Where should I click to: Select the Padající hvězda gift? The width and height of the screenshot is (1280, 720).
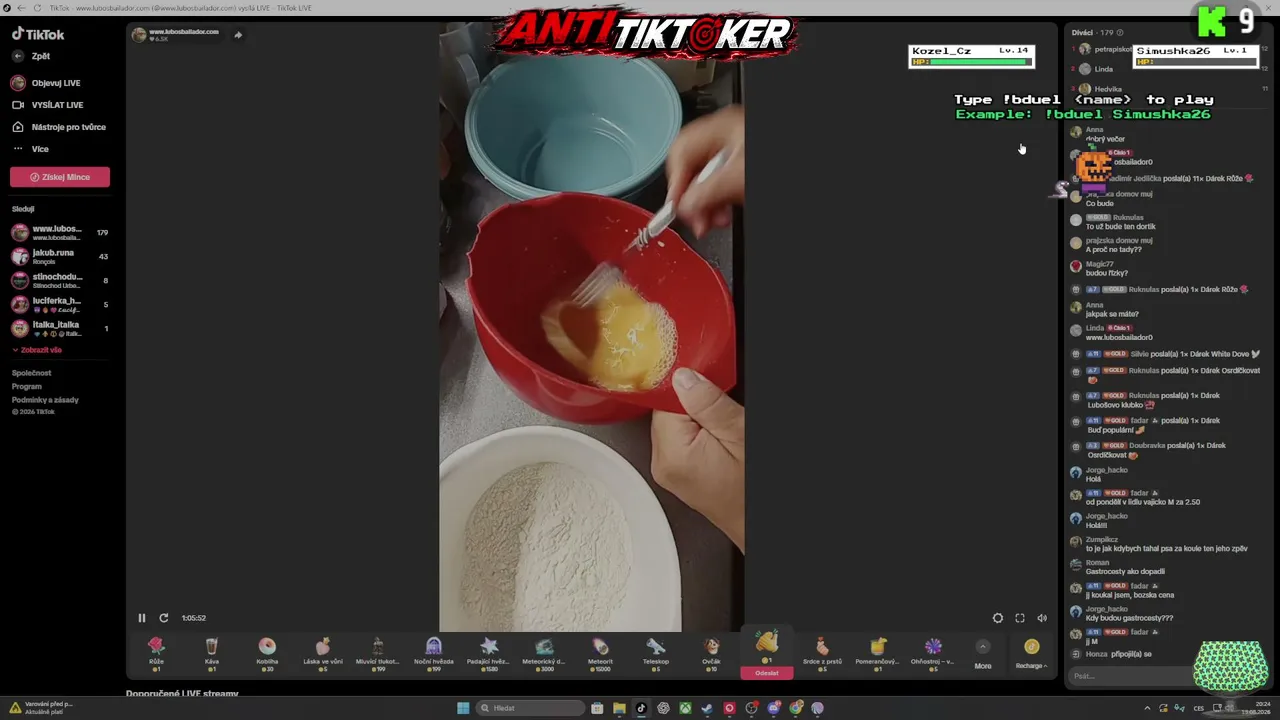489,654
